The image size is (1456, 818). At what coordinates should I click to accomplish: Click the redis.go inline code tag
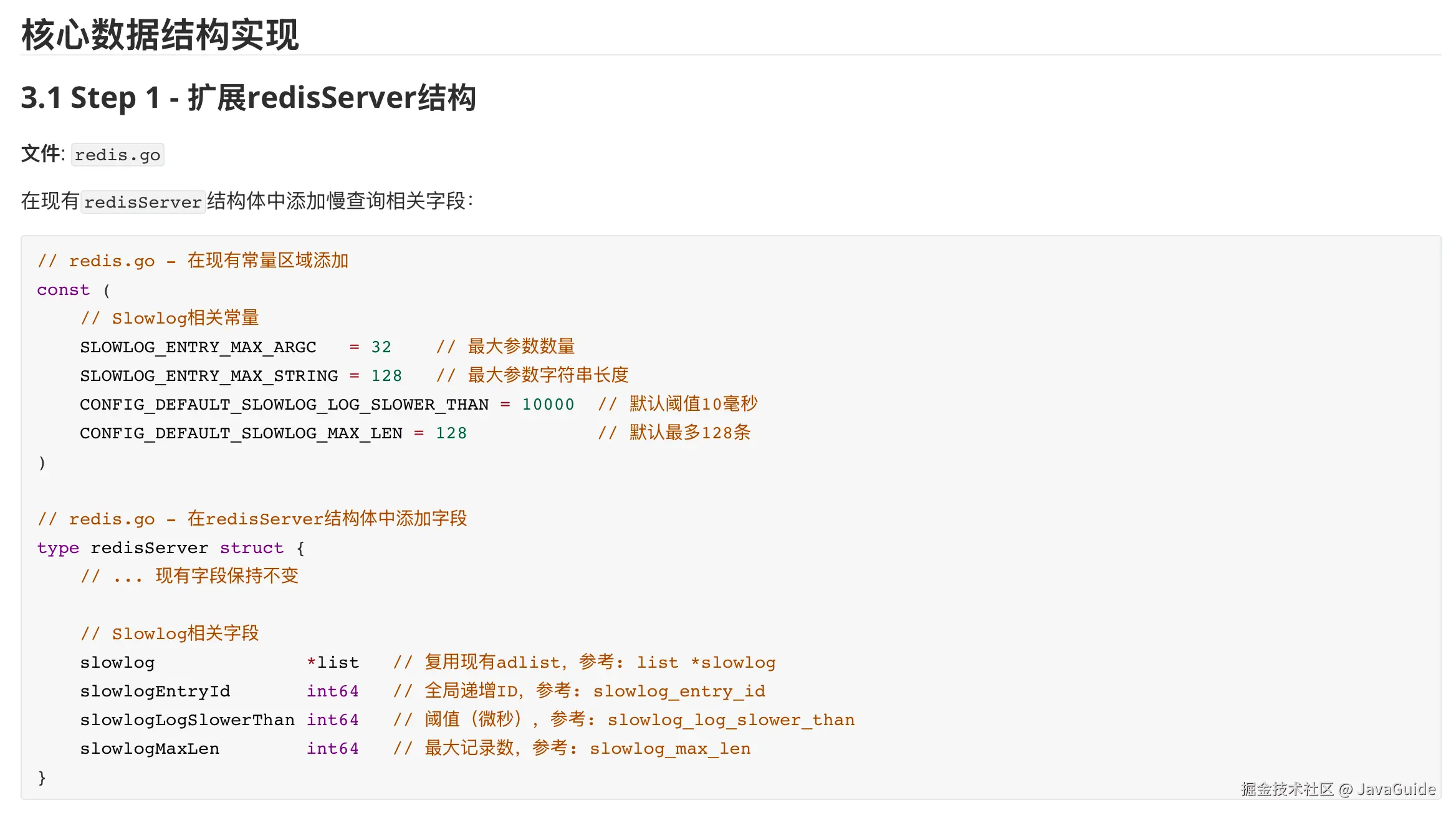(117, 155)
